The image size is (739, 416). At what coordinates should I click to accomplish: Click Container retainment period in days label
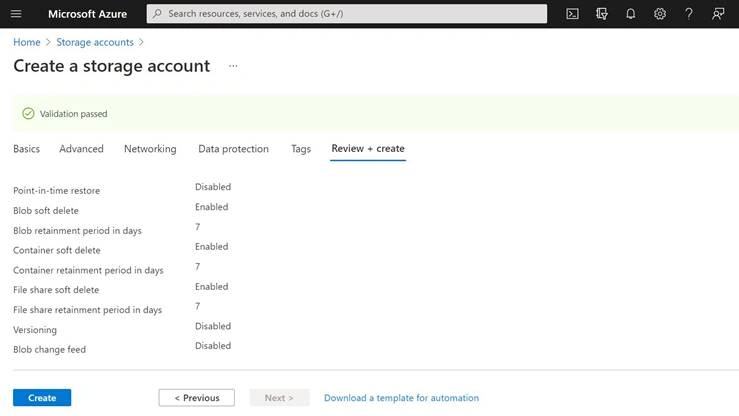point(88,270)
